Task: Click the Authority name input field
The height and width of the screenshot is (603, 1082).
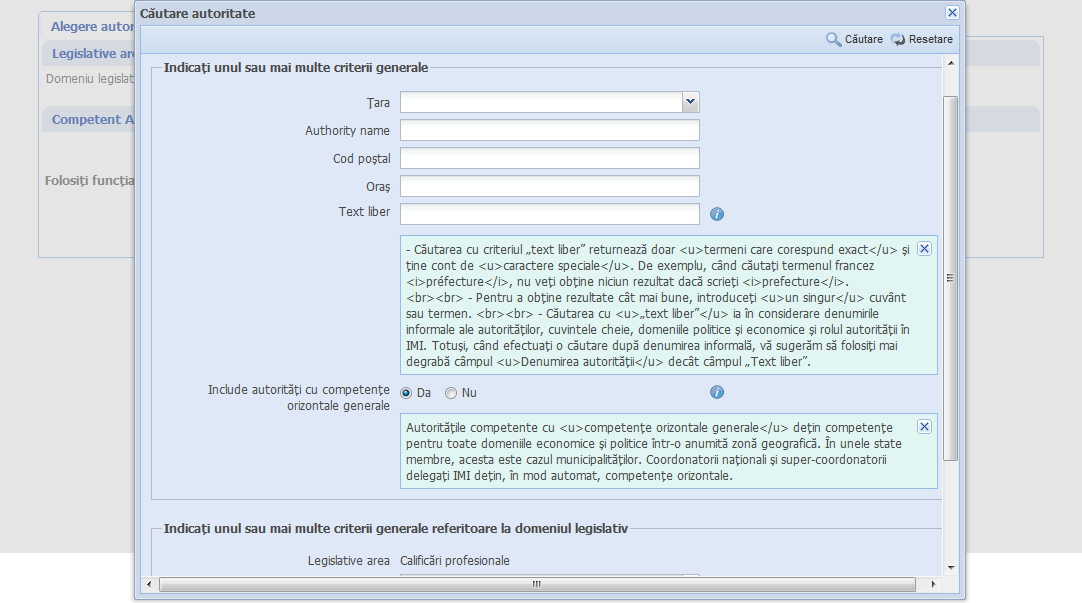Action: click(549, 130)
